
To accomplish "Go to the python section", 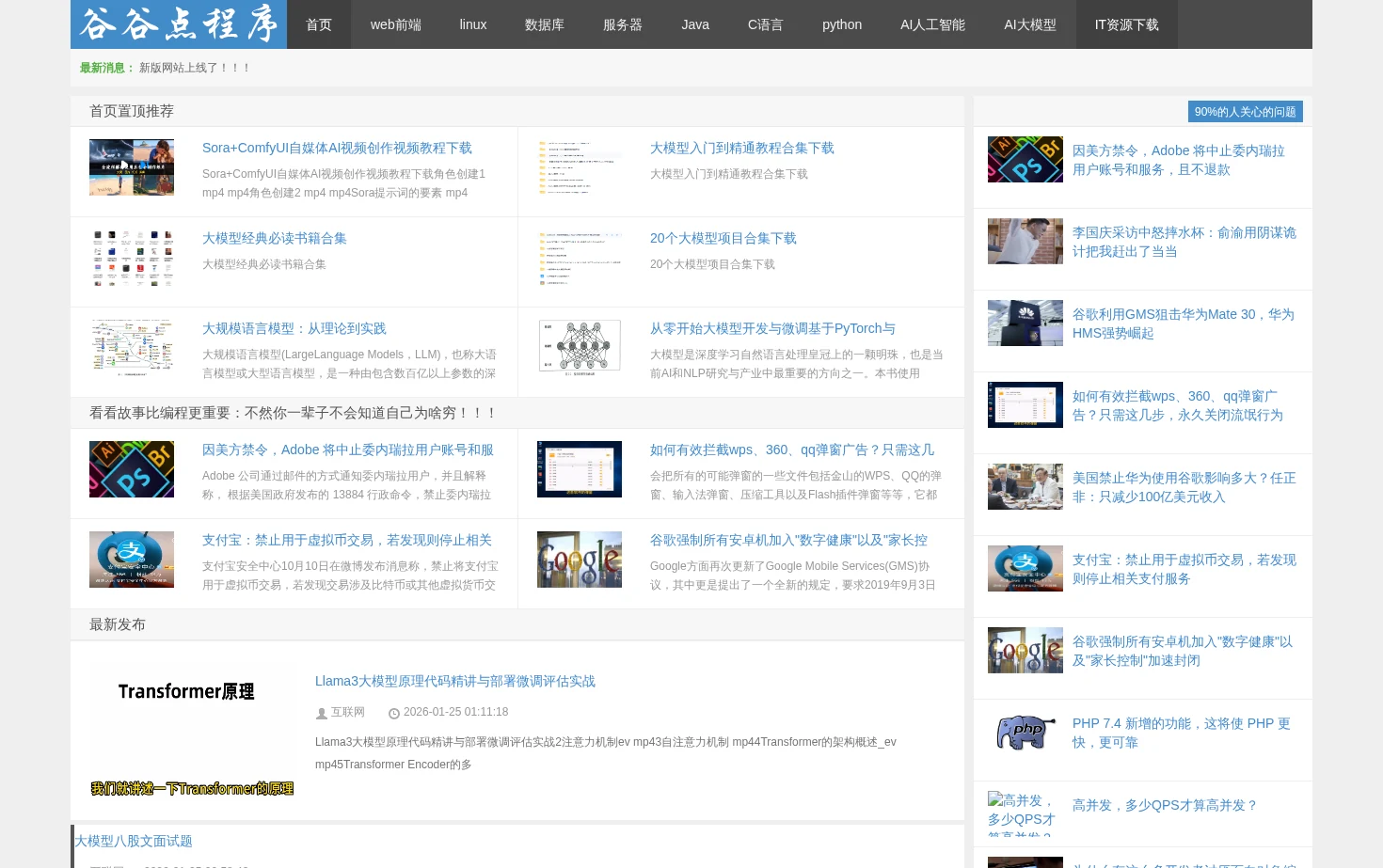I will tap(842, 24).
